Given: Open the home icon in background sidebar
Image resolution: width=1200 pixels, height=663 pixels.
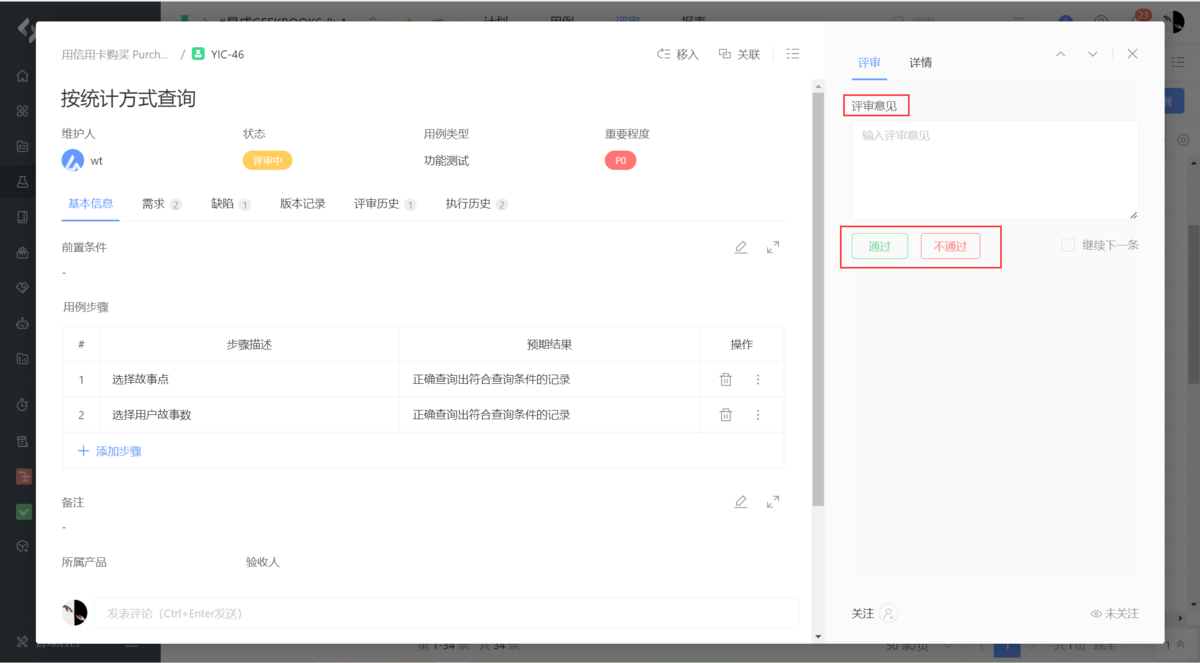Looking at the screenshot, I should click(22, 76).
